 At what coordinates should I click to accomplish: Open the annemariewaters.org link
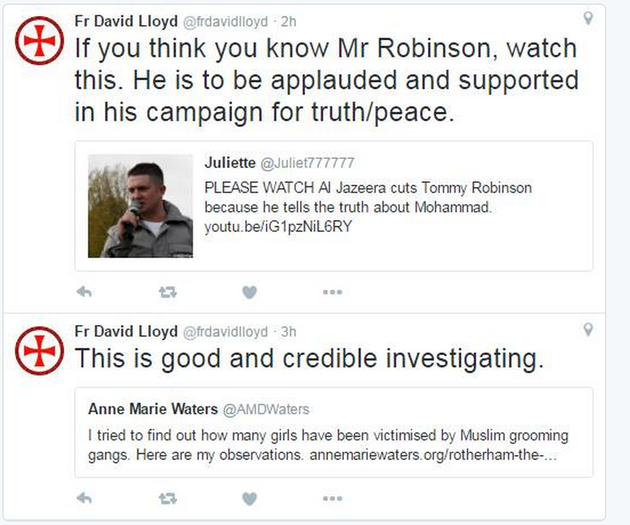click(x=433, y=455)
